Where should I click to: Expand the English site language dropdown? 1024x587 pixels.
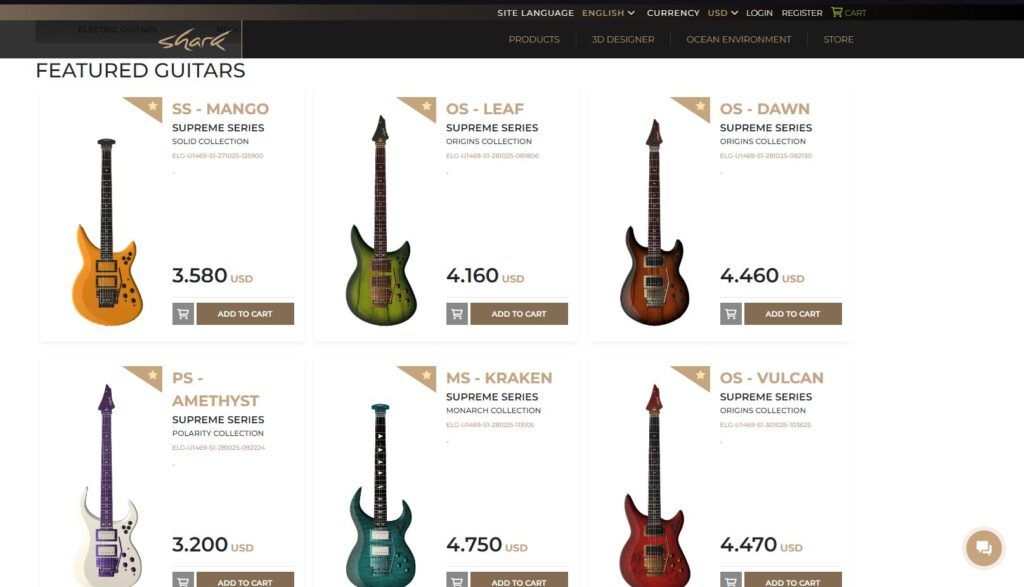(x=608, y=12)
